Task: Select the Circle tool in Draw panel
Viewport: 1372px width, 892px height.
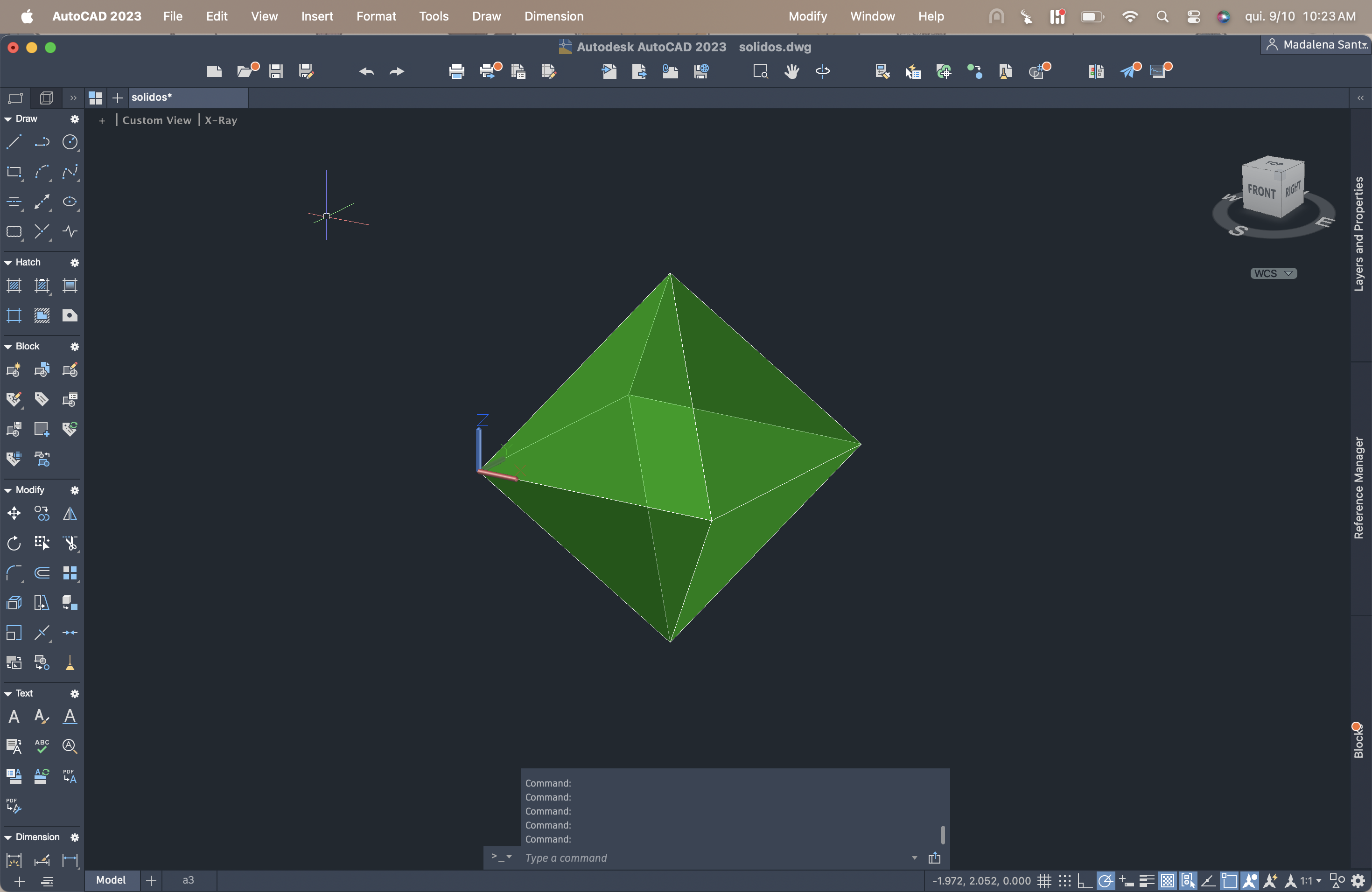Action: (70, 142)
